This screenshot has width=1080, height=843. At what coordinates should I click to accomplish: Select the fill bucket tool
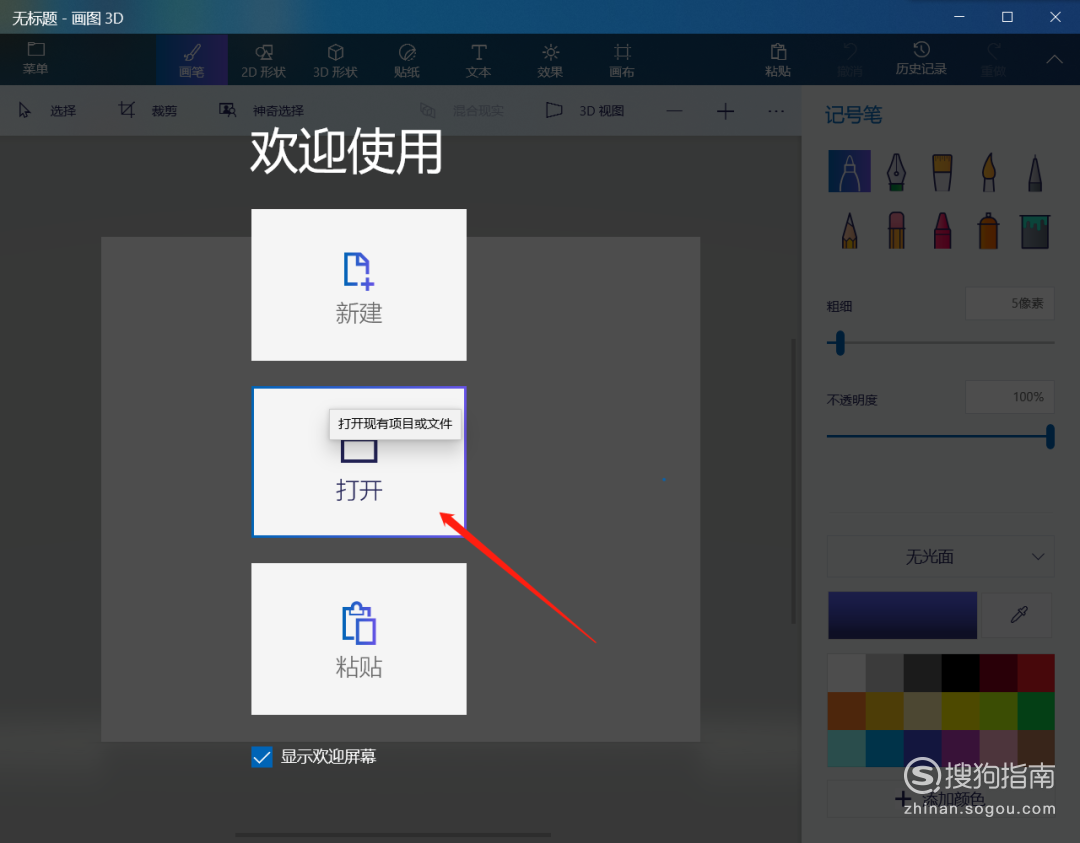click(1035, 231)
